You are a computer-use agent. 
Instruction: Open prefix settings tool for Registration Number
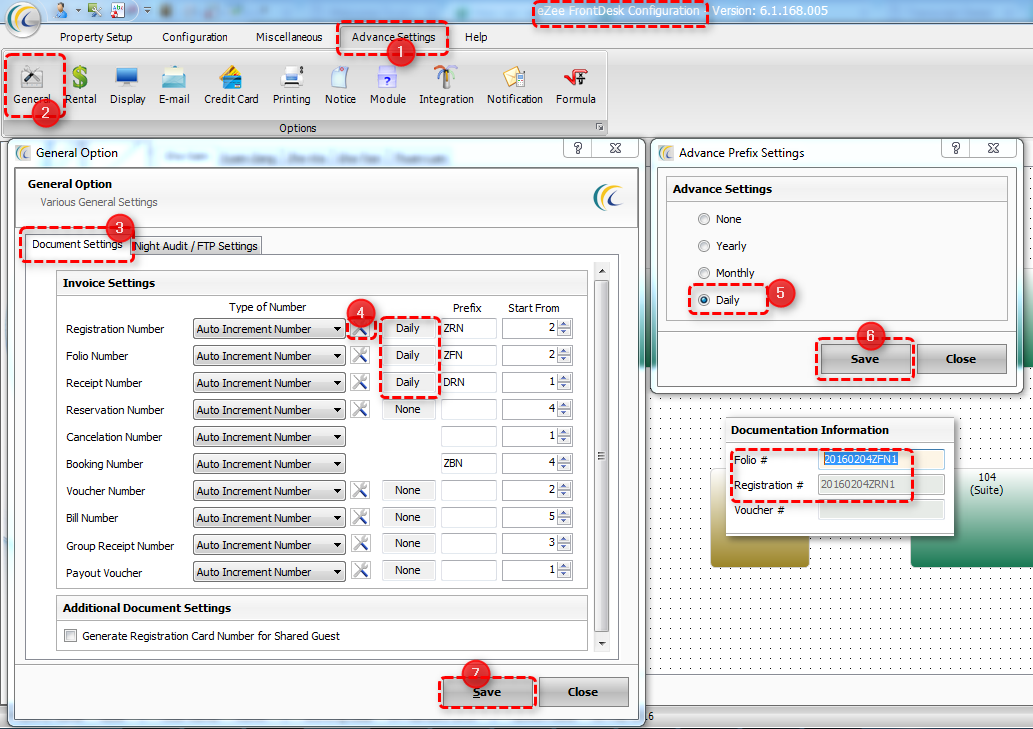(x=360, y=329)
